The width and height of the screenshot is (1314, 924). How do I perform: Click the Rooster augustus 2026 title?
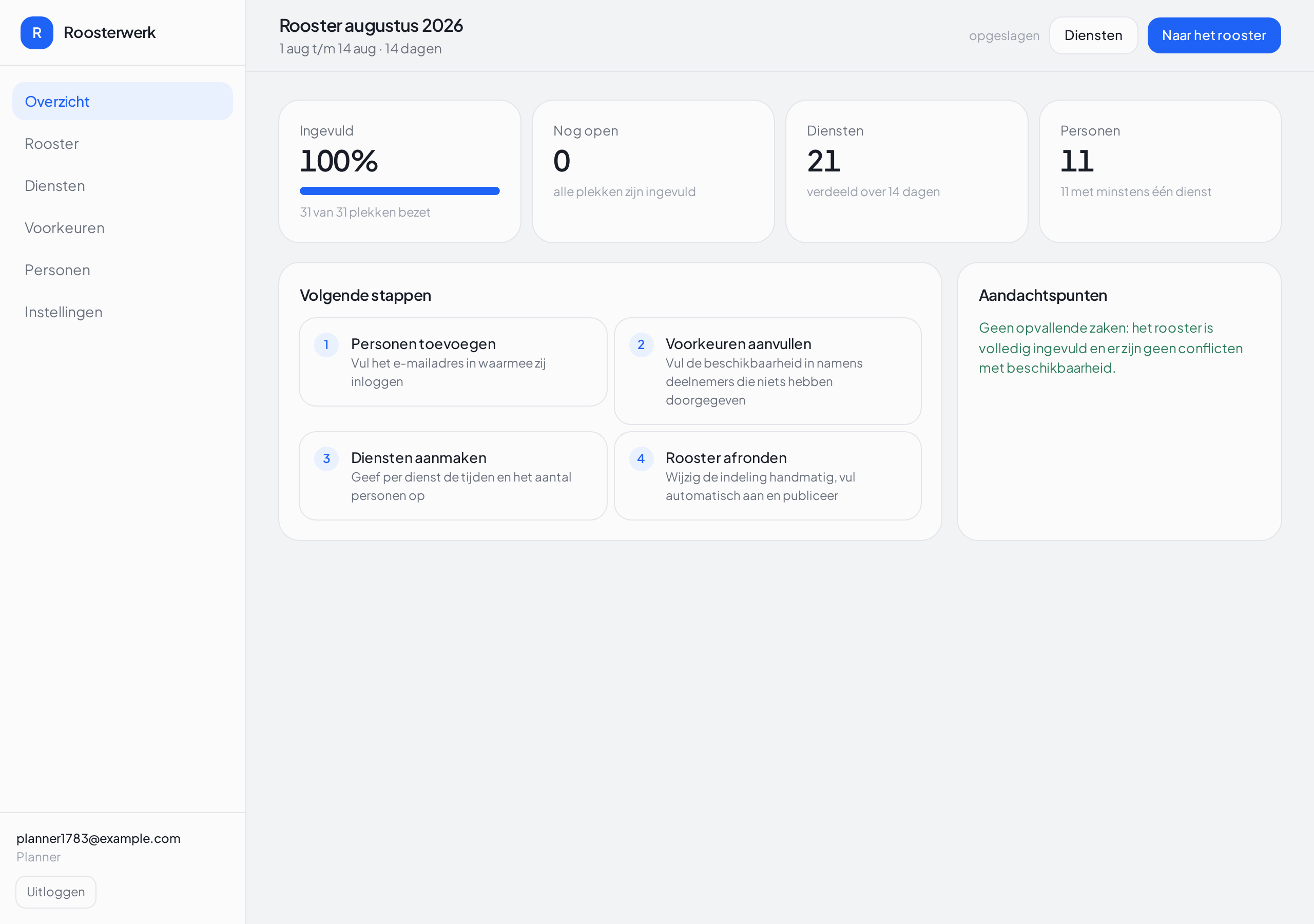pyautogui.click(x=371, y=26)
